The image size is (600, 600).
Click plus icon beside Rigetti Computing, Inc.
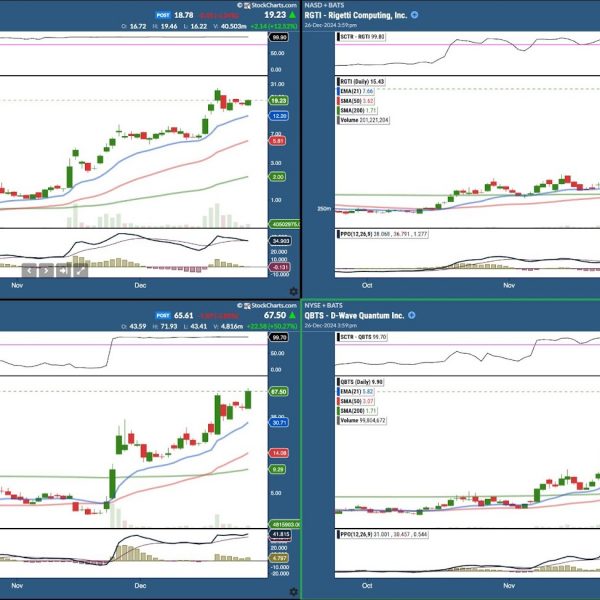click(x=414, y=15)
